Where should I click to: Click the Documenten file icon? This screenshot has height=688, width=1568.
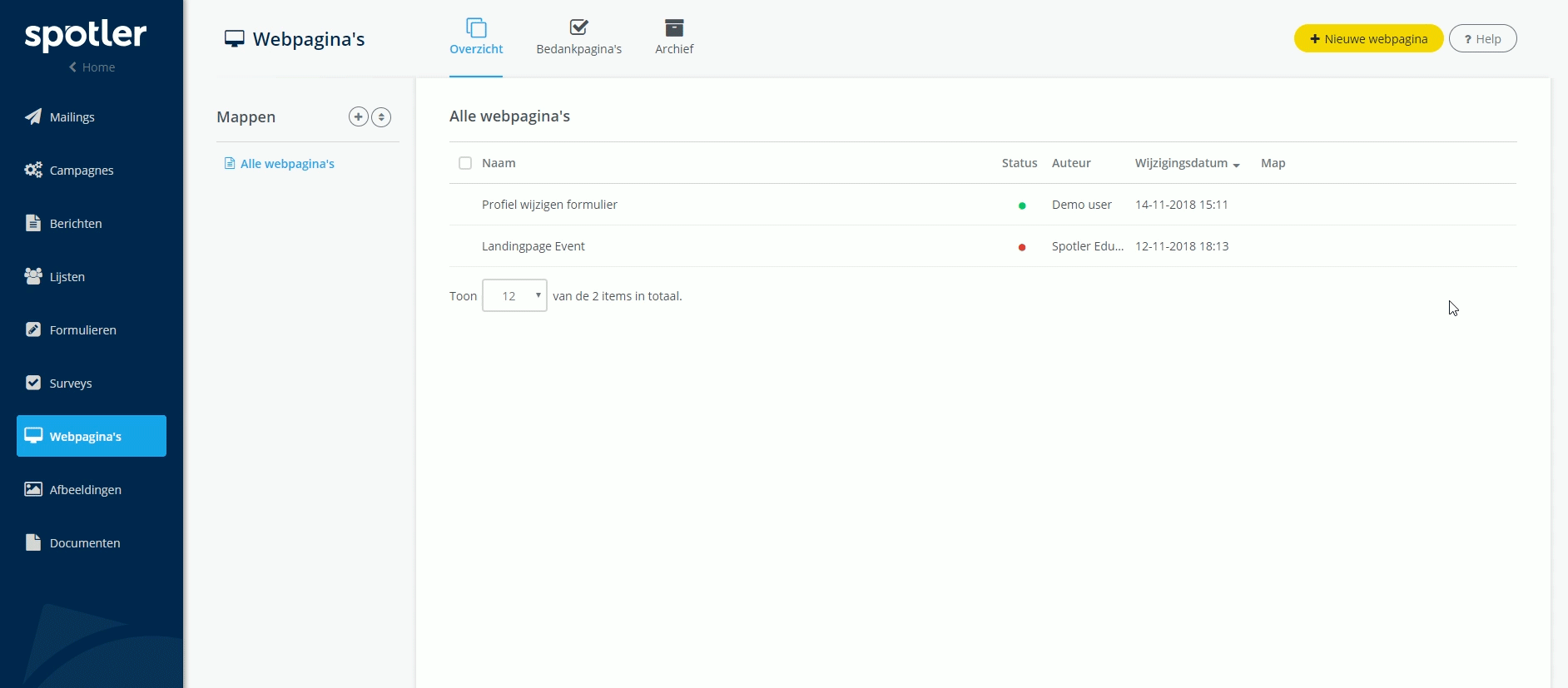33,542
